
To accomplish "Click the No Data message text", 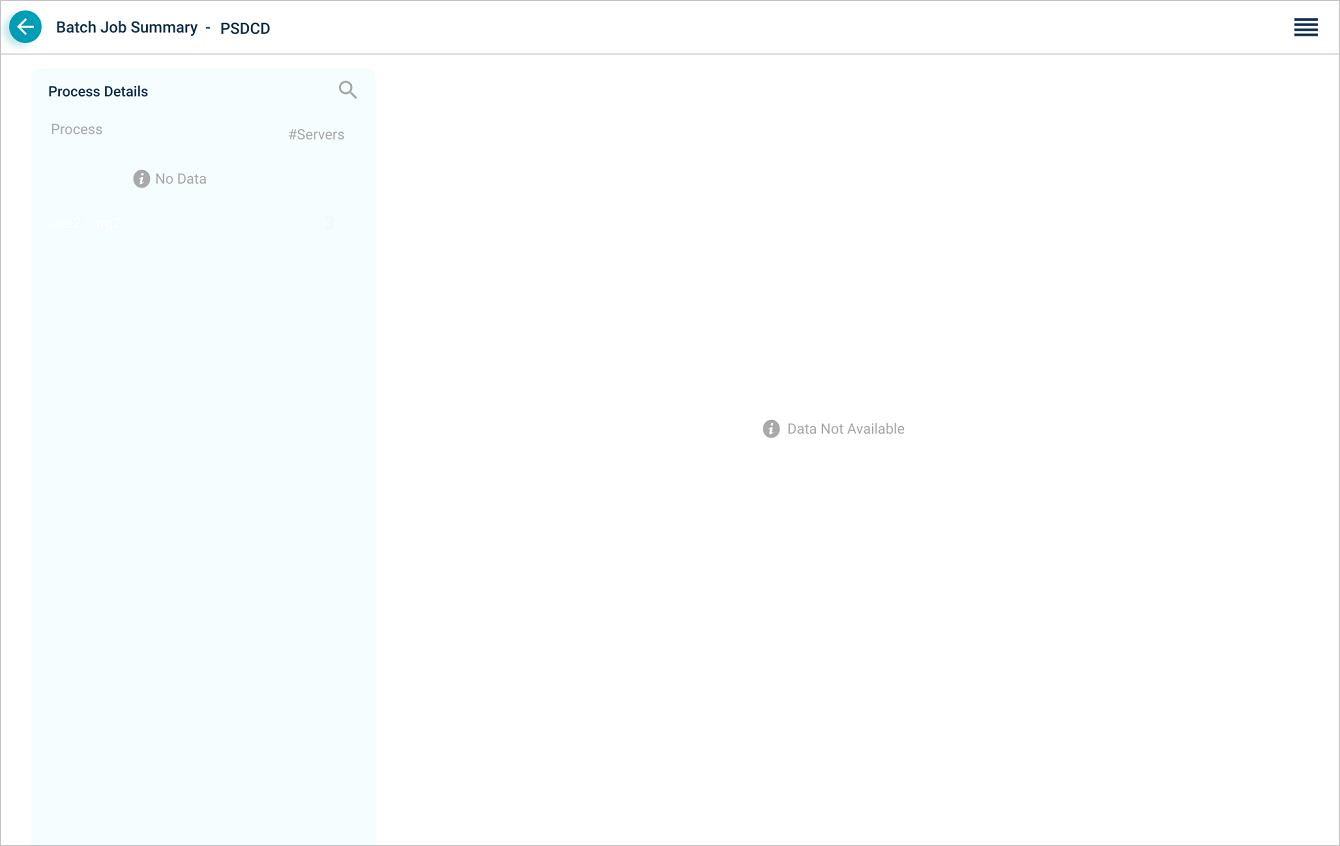I will pos(181,179).
